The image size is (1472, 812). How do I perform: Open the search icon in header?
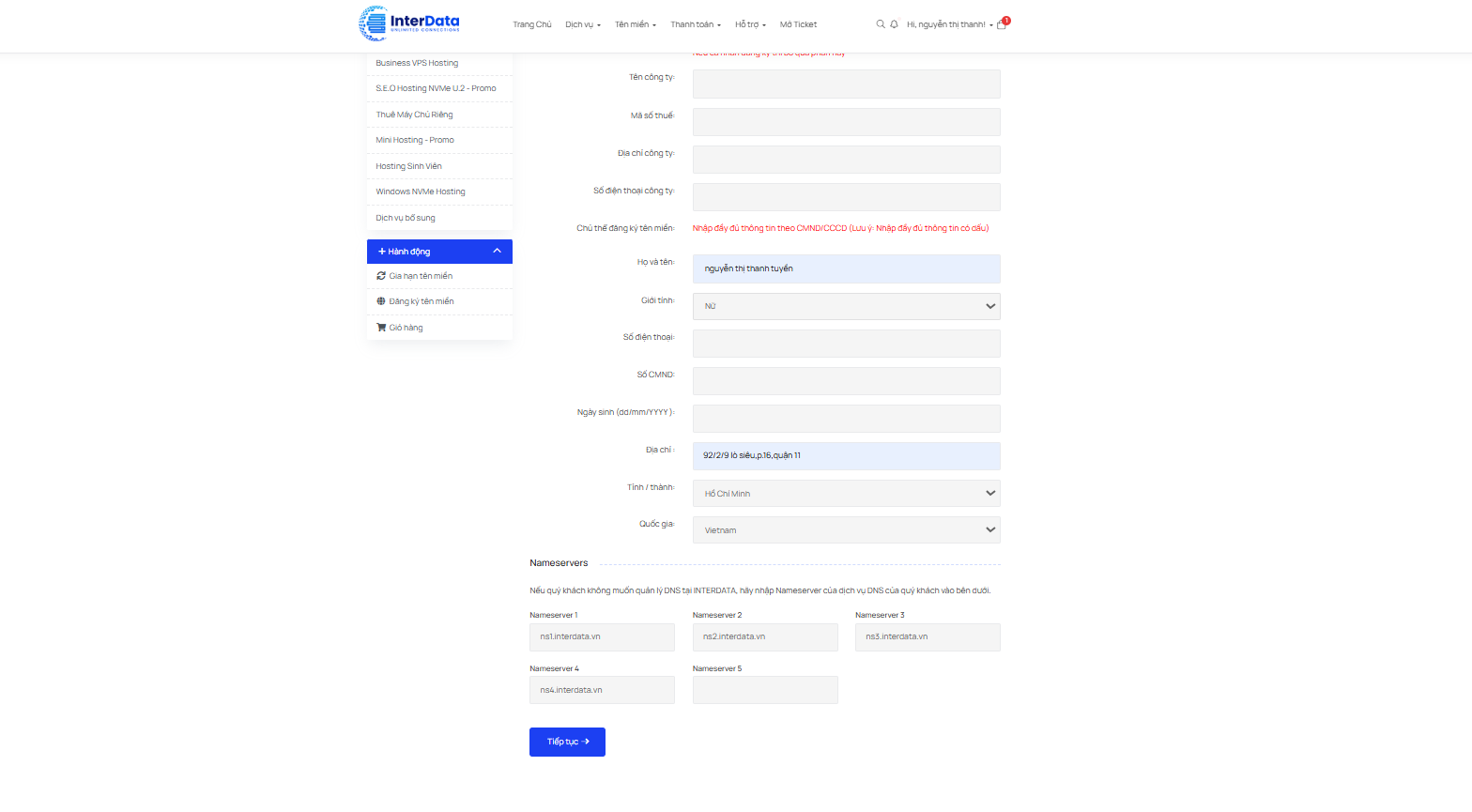click(881, 24)
